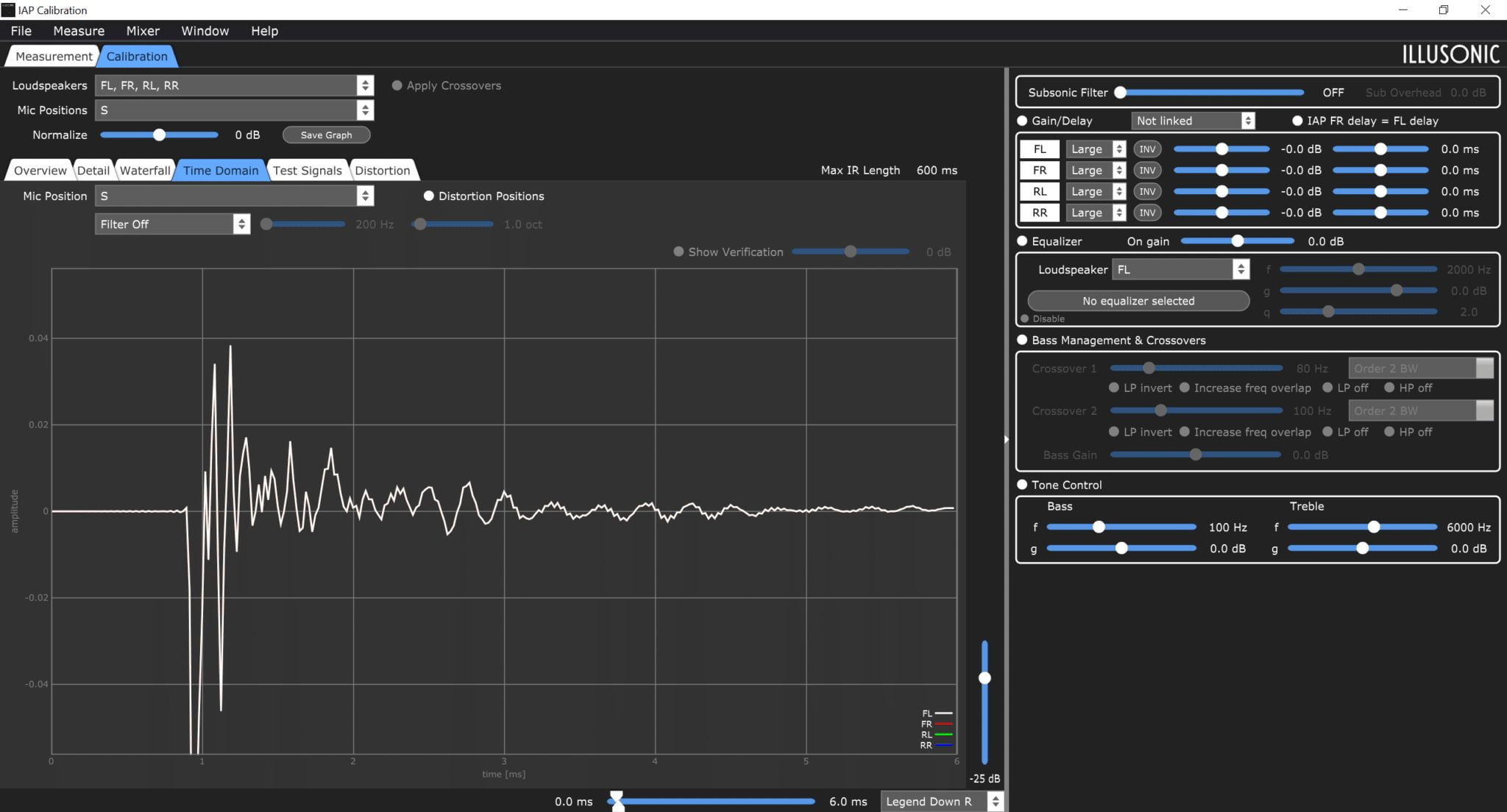Adjust the time range slider at bottom
Image resolution: width=1507 pixels, height=812 pixels.
coord(712,802)
